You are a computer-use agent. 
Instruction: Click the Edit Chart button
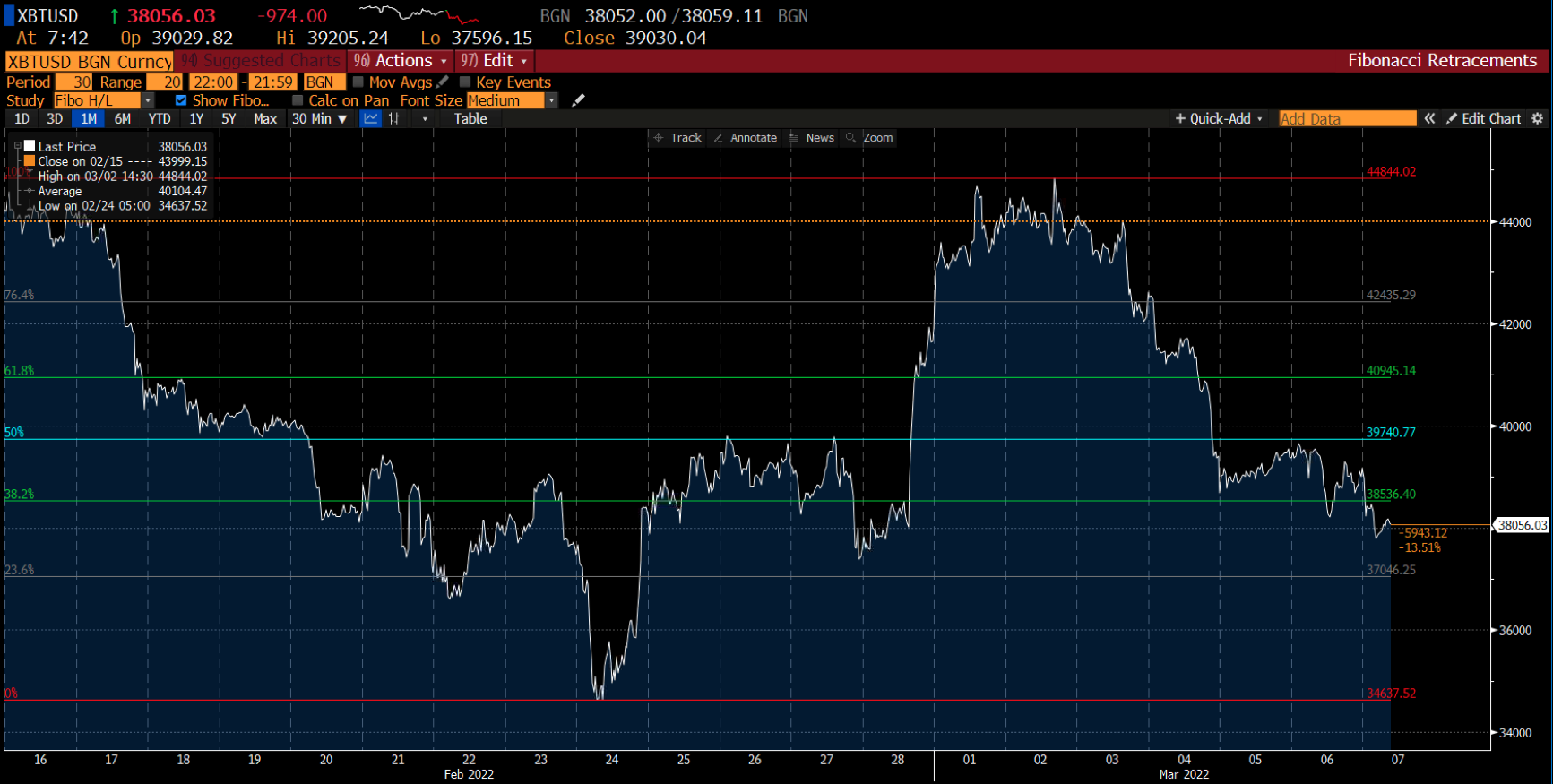click(x=1483, y=118)
